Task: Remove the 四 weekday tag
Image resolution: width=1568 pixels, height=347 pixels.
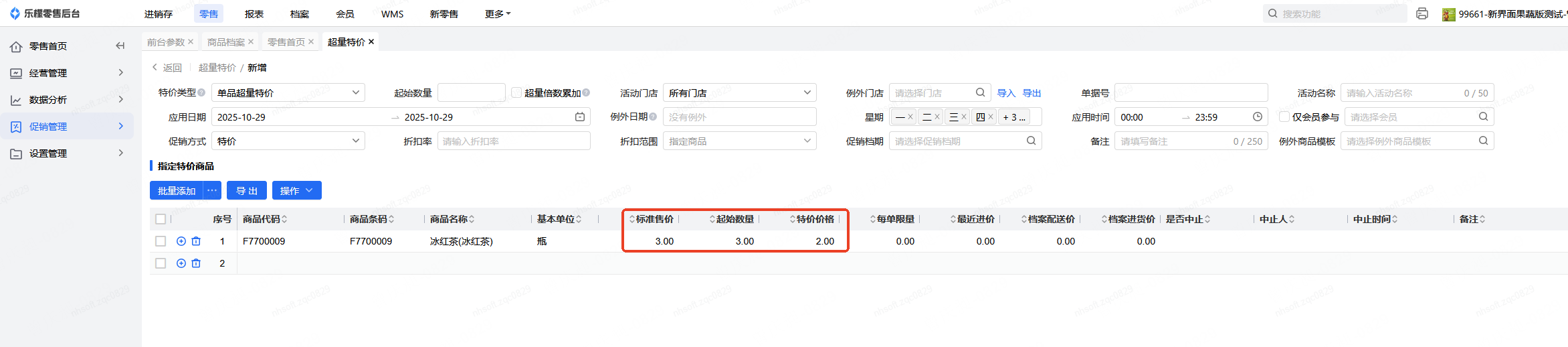Action: (991, 117)
